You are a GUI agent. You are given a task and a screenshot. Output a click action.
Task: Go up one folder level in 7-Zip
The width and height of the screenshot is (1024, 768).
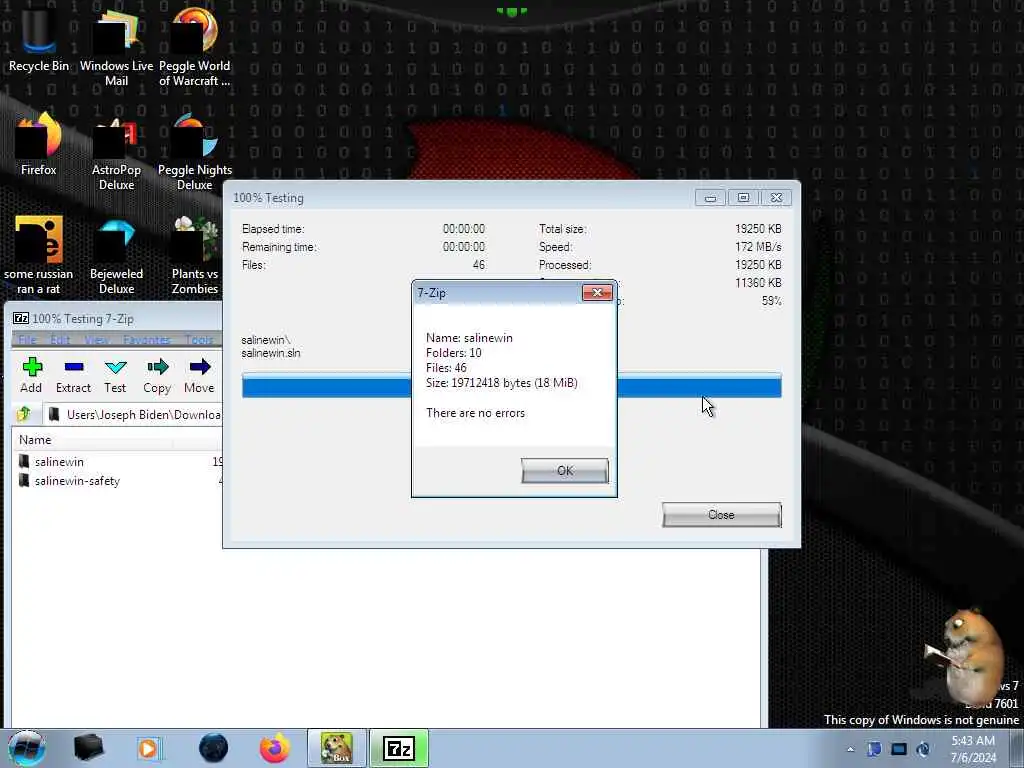[x=24, y=414]
